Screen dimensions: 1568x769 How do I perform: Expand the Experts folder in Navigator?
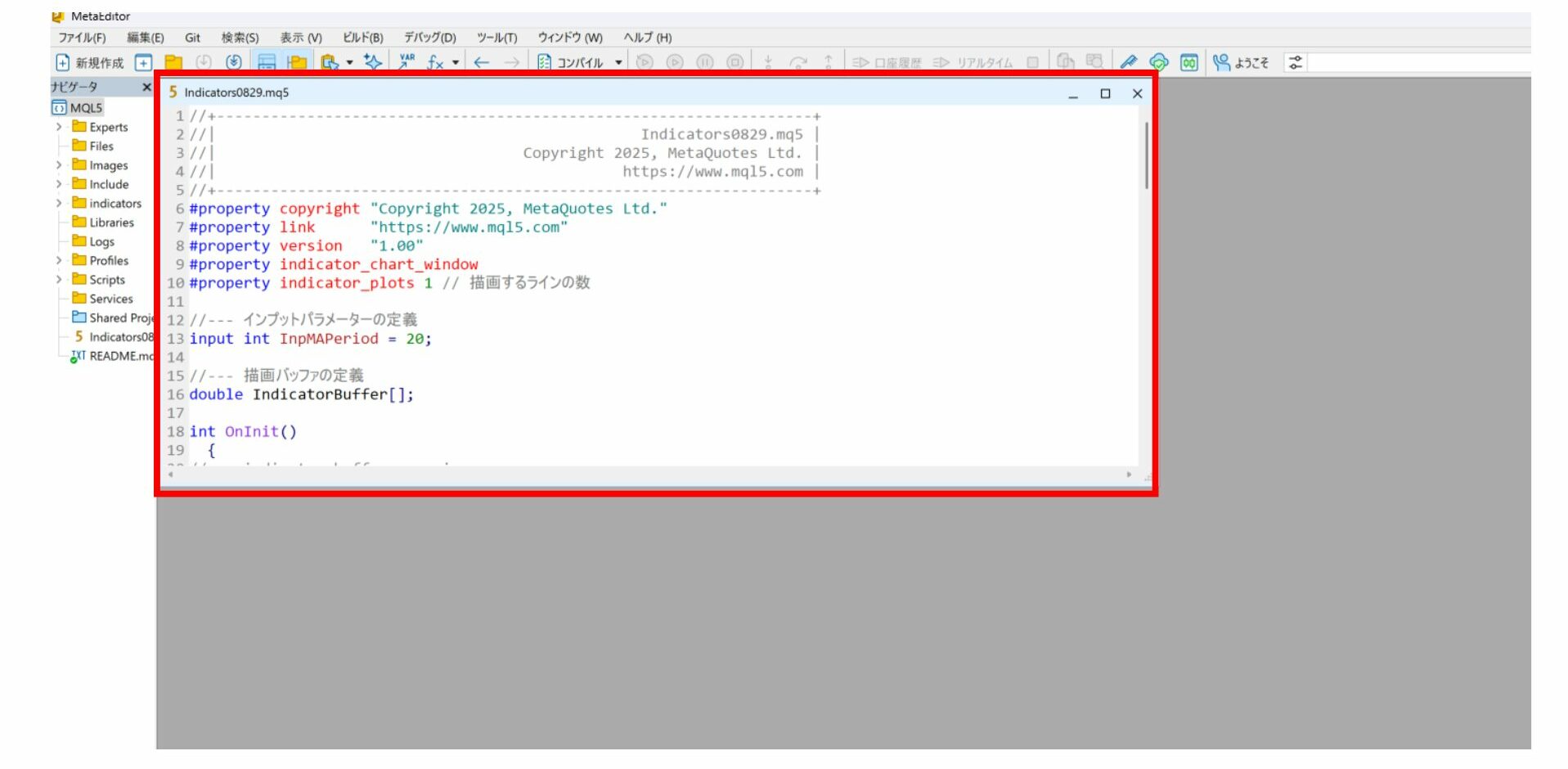[x=59, y=128]
